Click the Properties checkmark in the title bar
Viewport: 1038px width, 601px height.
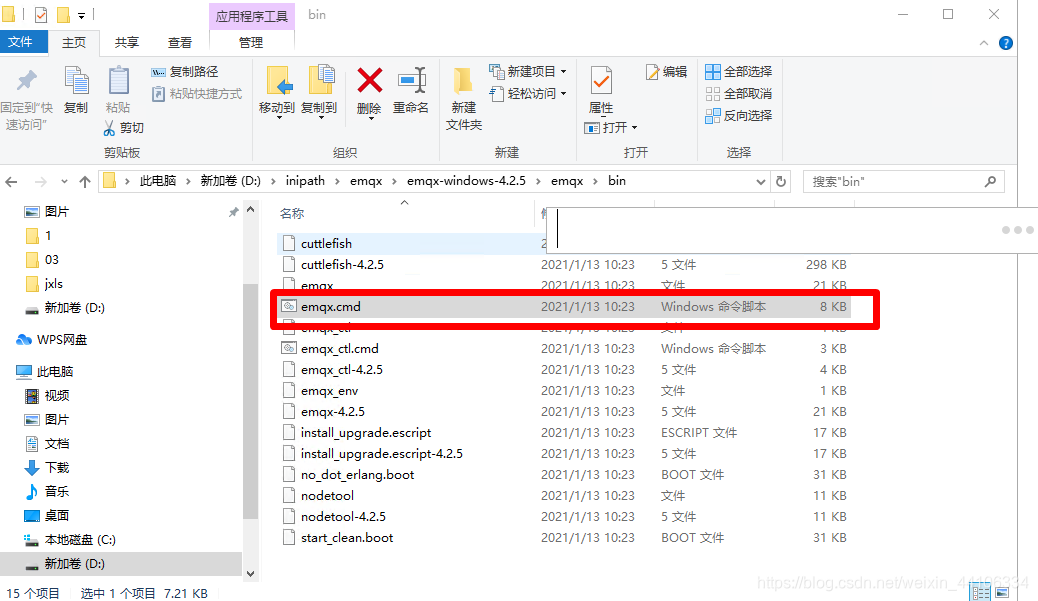tap(41, 15)
